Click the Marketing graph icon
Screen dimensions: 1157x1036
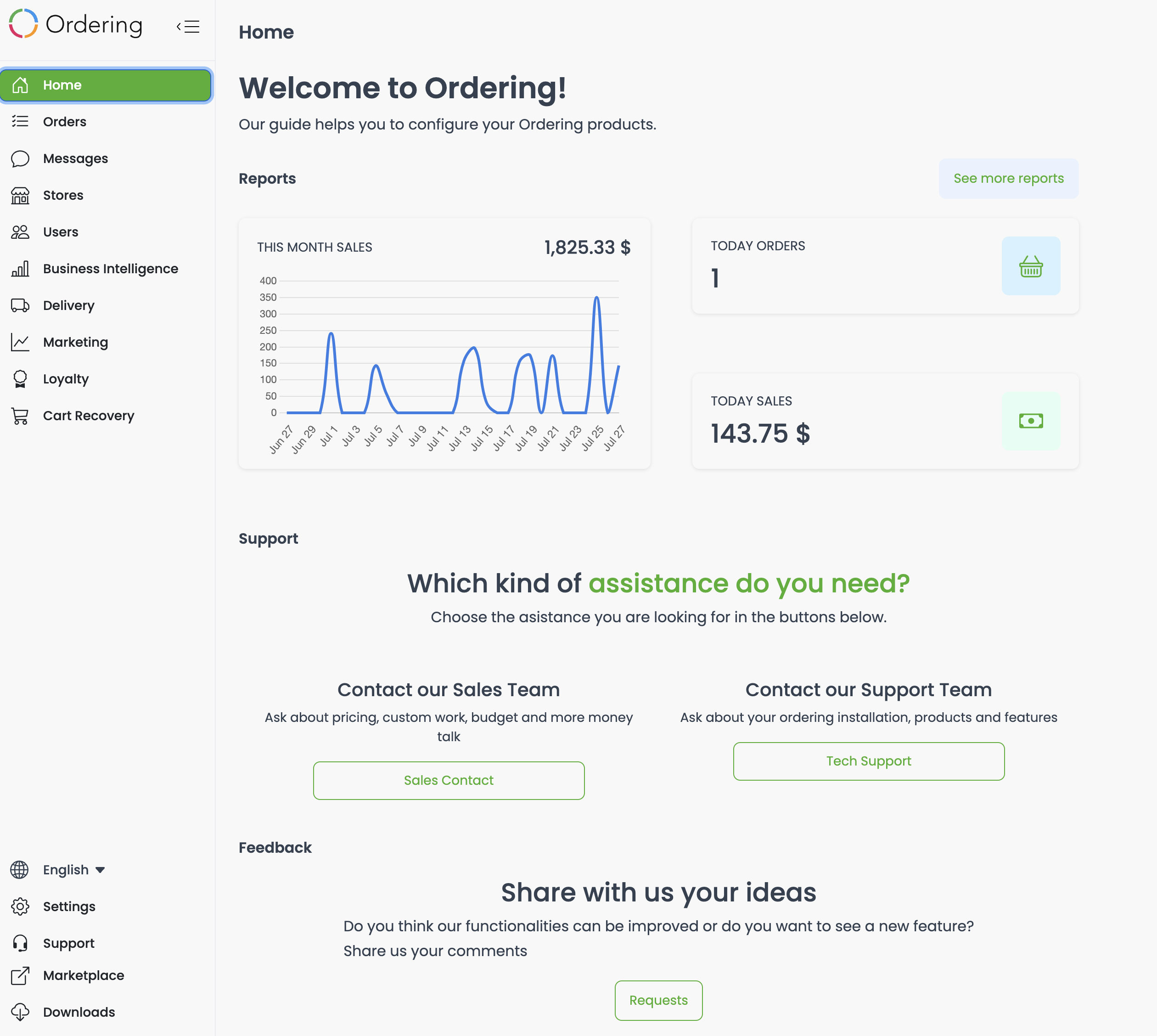[20, 342]
